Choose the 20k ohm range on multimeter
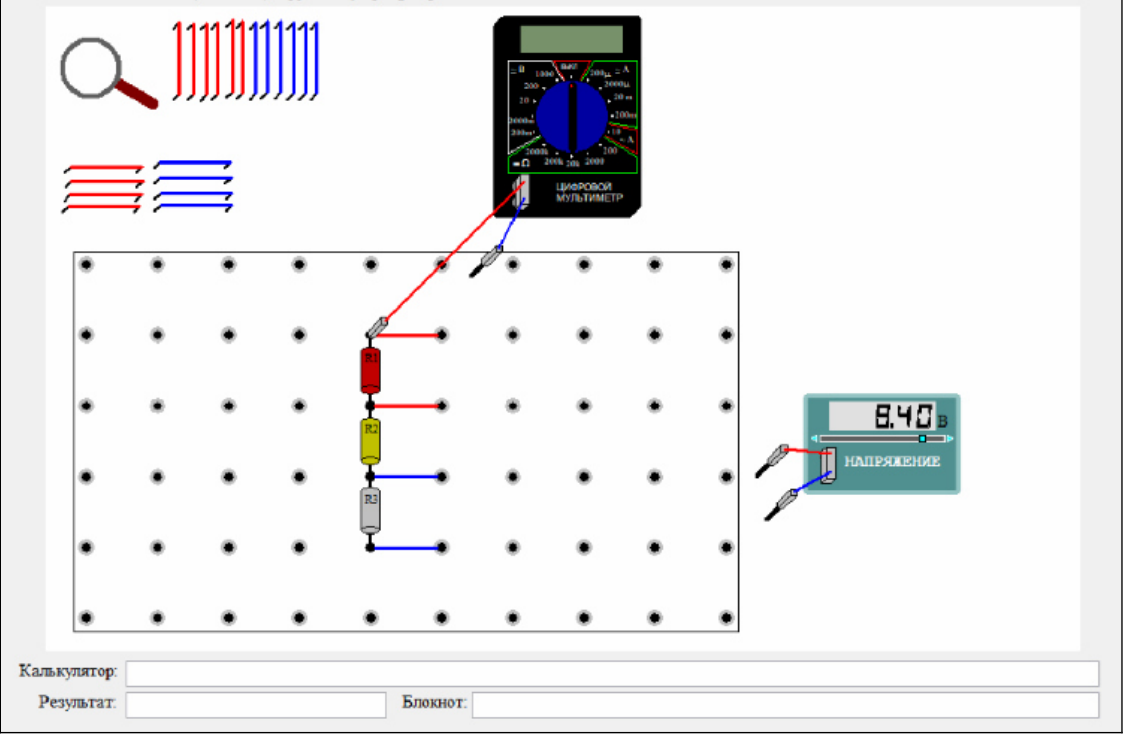Viewport: 1123px width, 734px height. 573,164
